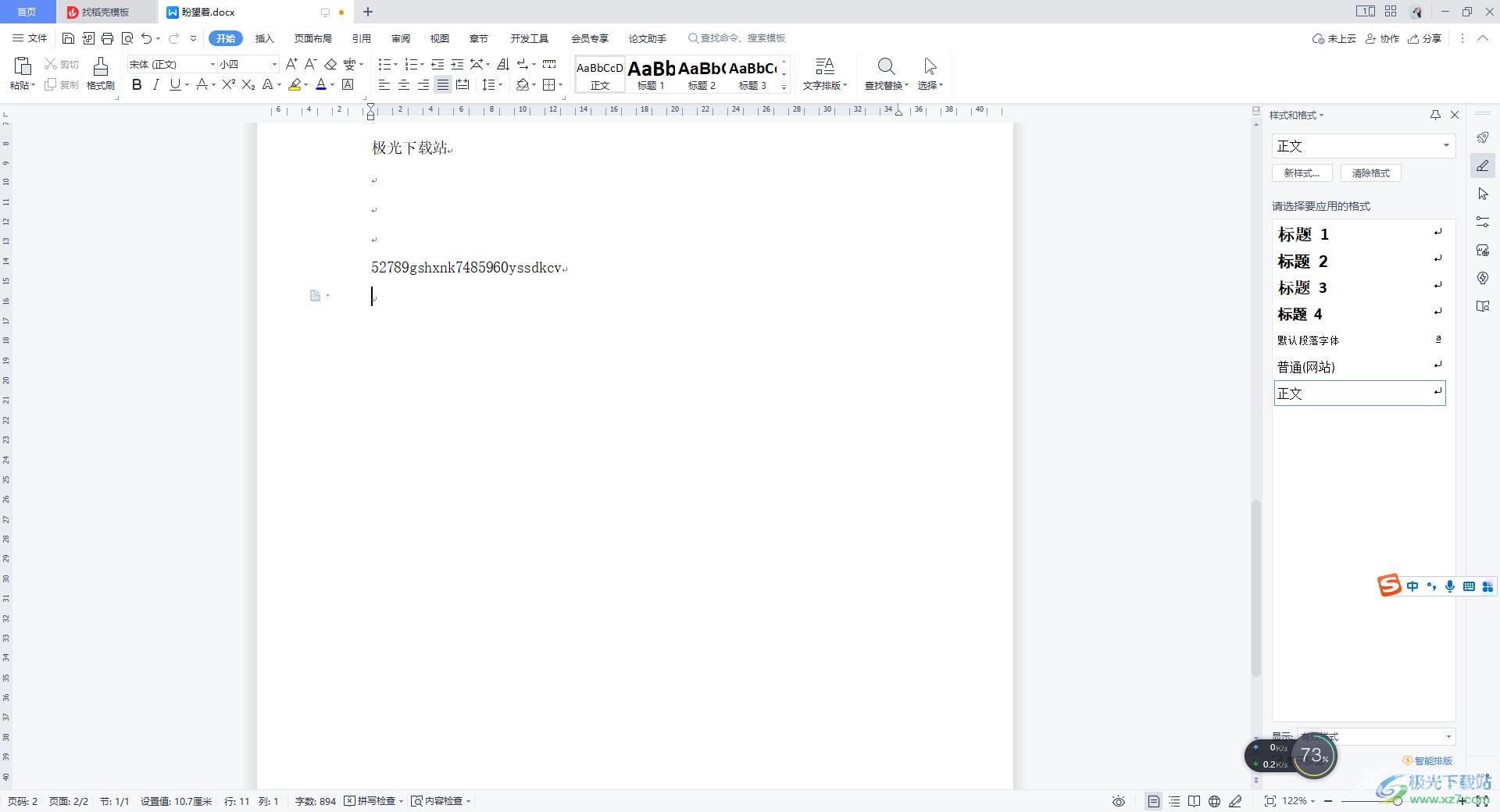The height and width of the screenshot is (812, 1500).
Task: Open Text Layout (文字排版) tool
Action: tap(824, 73)
